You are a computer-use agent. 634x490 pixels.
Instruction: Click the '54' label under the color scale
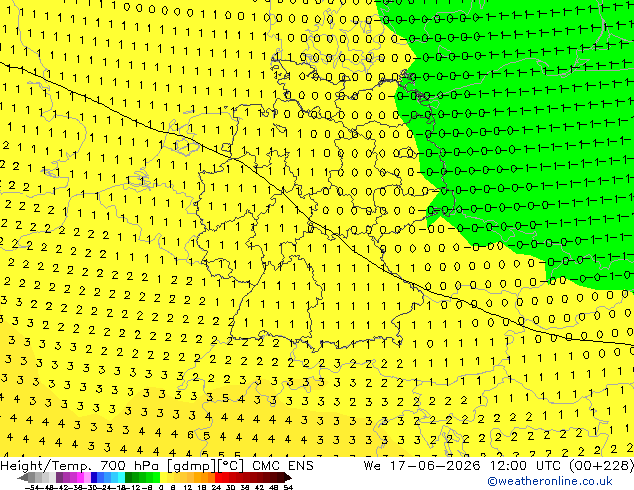(x=288, y=488)
